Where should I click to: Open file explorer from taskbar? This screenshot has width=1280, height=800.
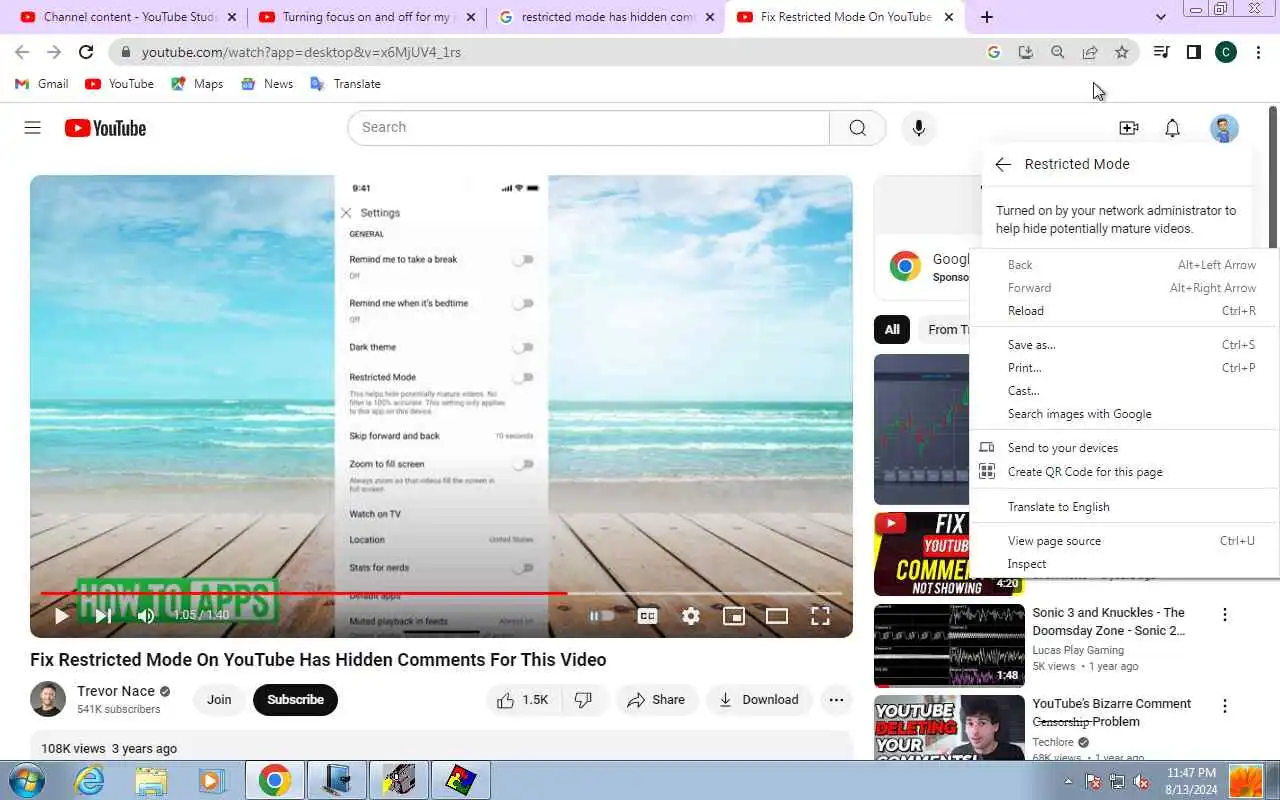click(151, 780)
